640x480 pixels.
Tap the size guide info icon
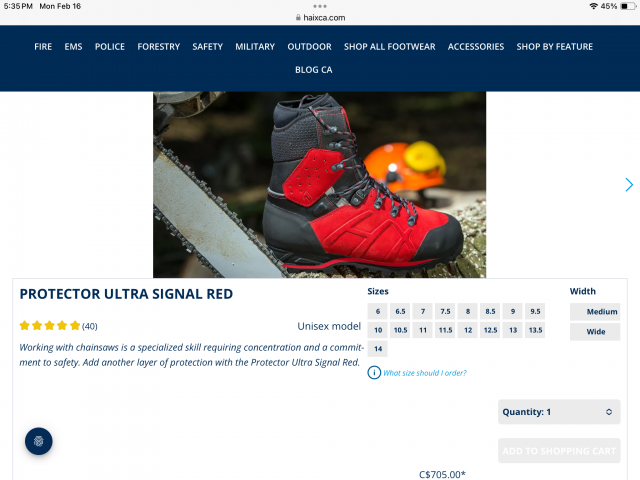coord(374,373)
